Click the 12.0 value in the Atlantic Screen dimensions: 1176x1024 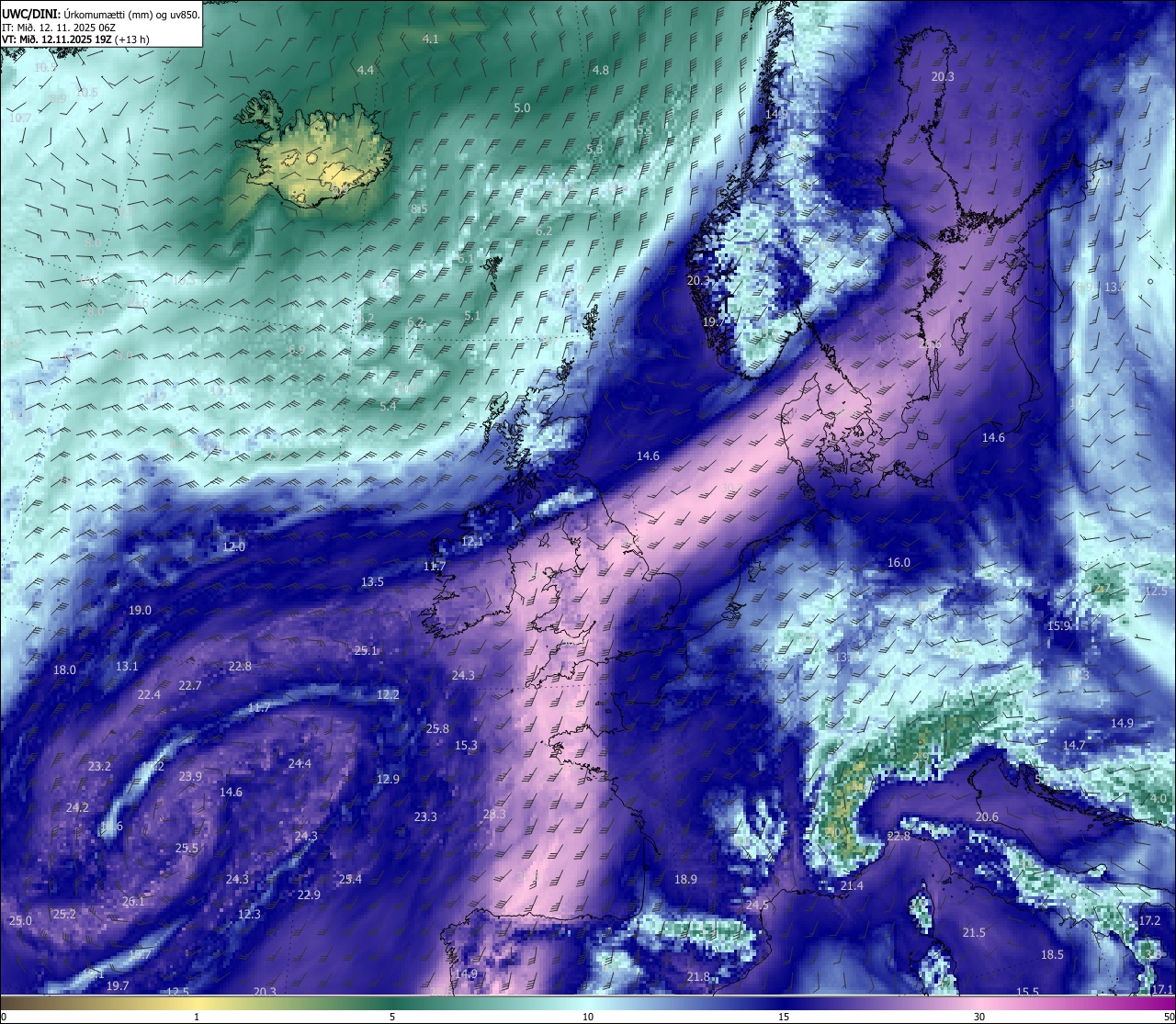click(234, 546)
